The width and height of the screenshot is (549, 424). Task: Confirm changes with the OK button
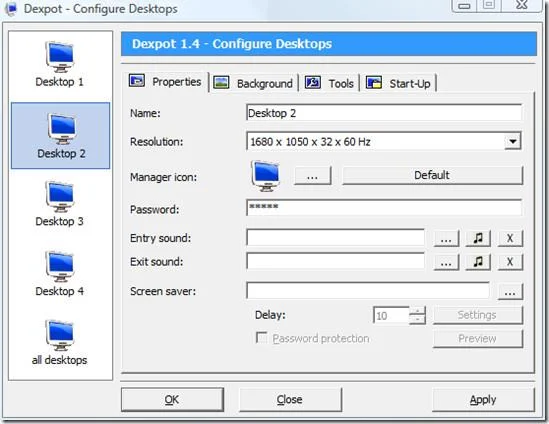click(x=172, y=399)
